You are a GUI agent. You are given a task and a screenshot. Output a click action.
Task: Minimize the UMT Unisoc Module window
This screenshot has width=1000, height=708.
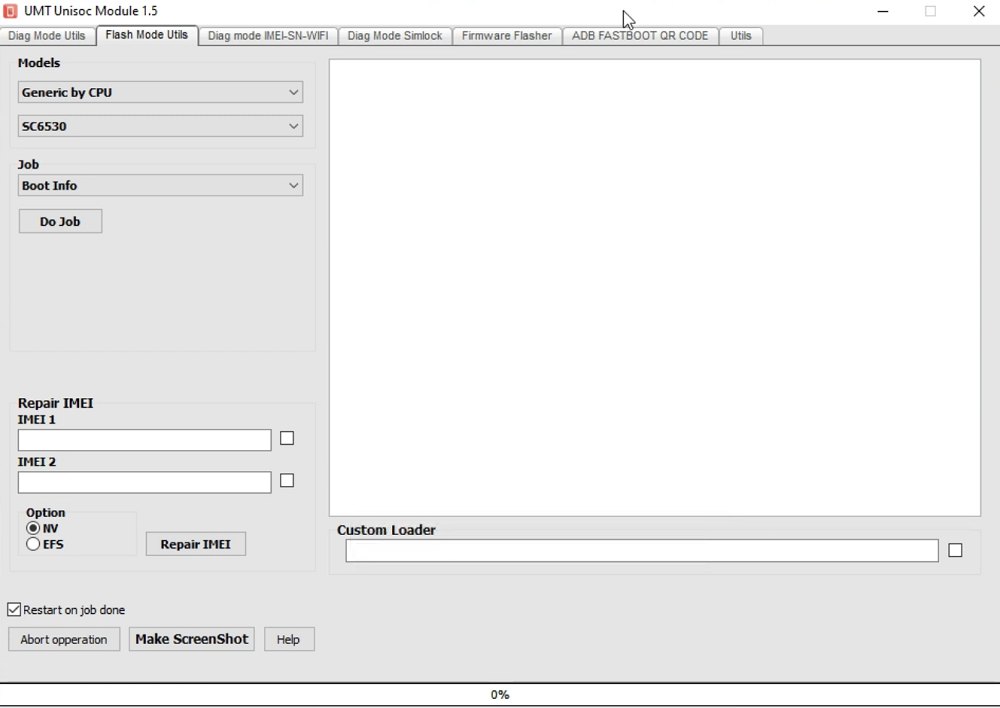[883, 11]
